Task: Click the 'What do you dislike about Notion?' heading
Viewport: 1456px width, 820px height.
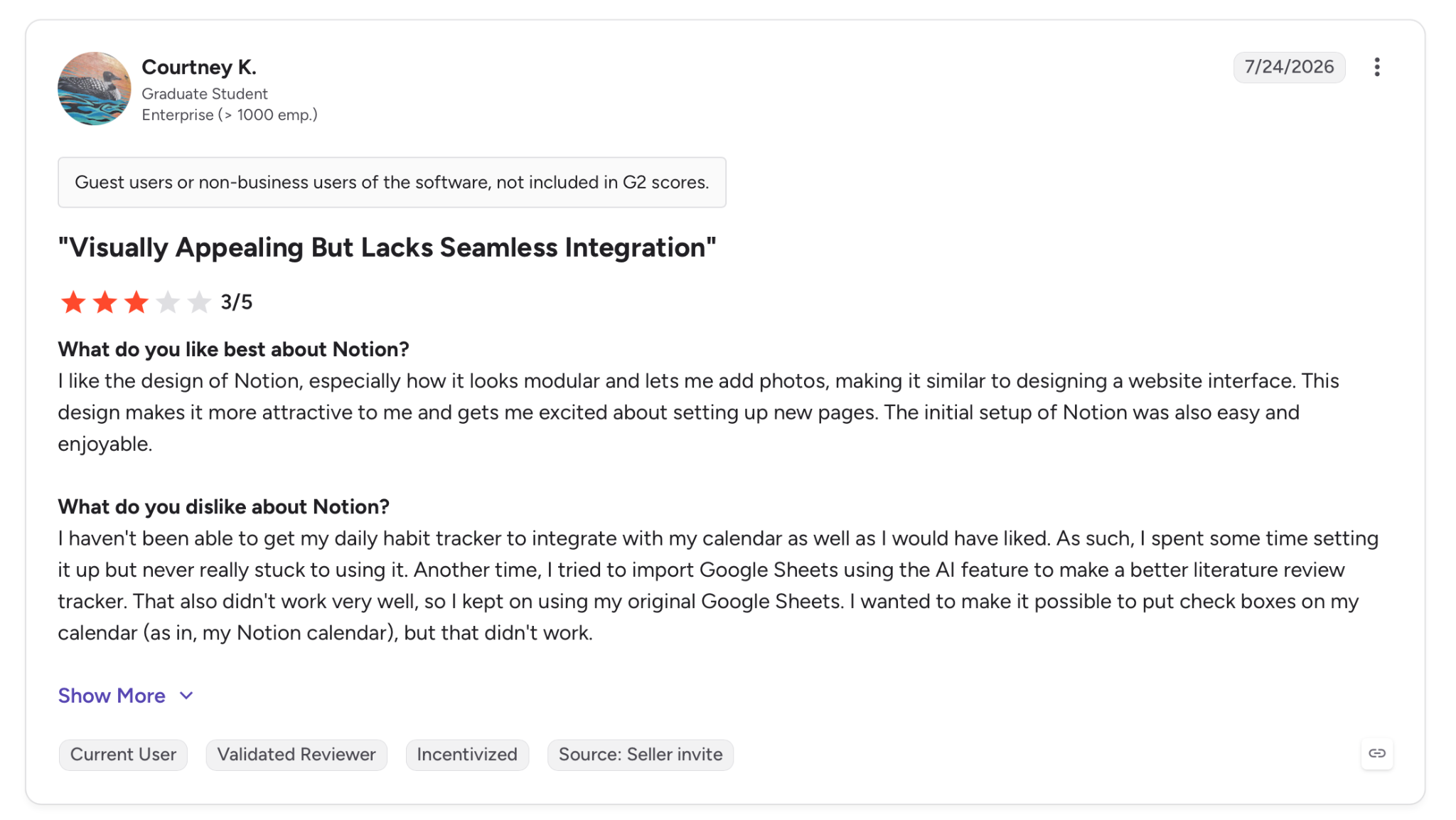Action: (x=223, y=506)
